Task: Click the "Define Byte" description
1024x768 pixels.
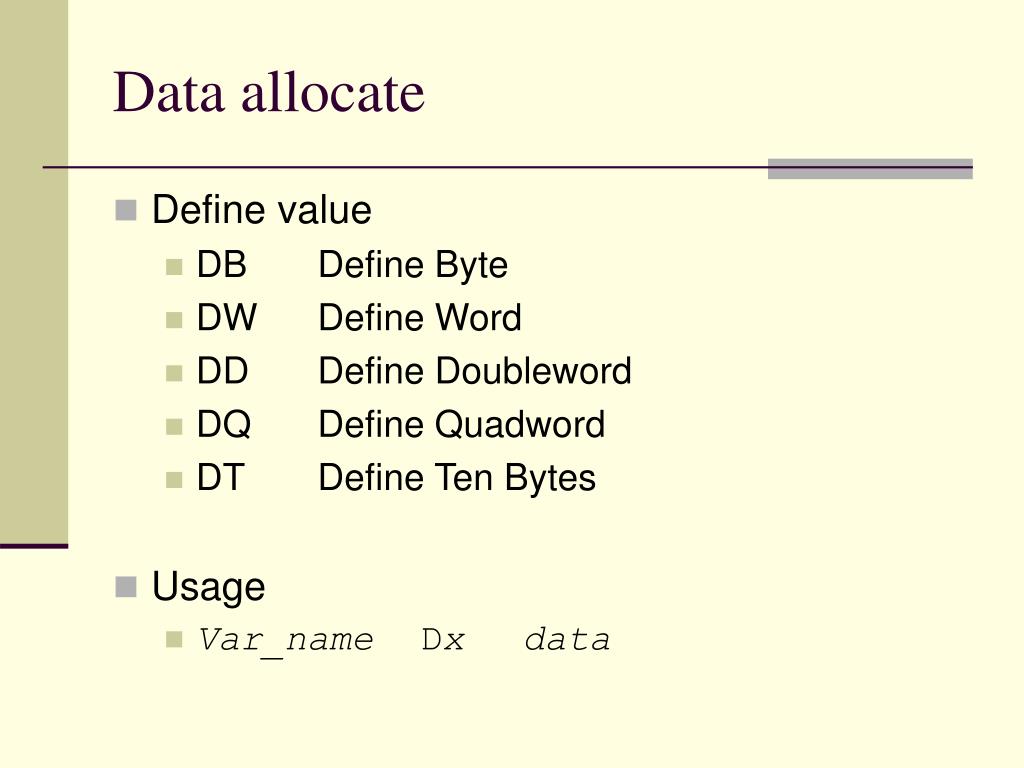Action: (x=413, y=266)
